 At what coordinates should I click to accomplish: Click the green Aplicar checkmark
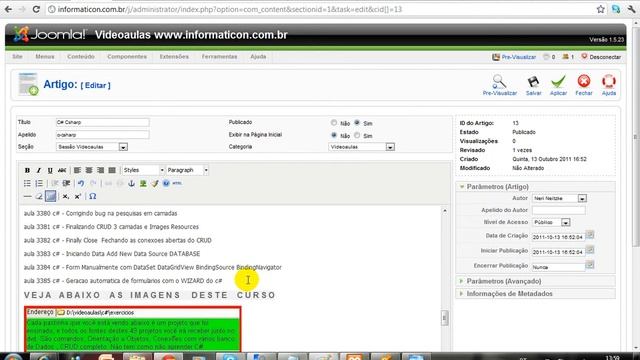[x=558, y=82]
